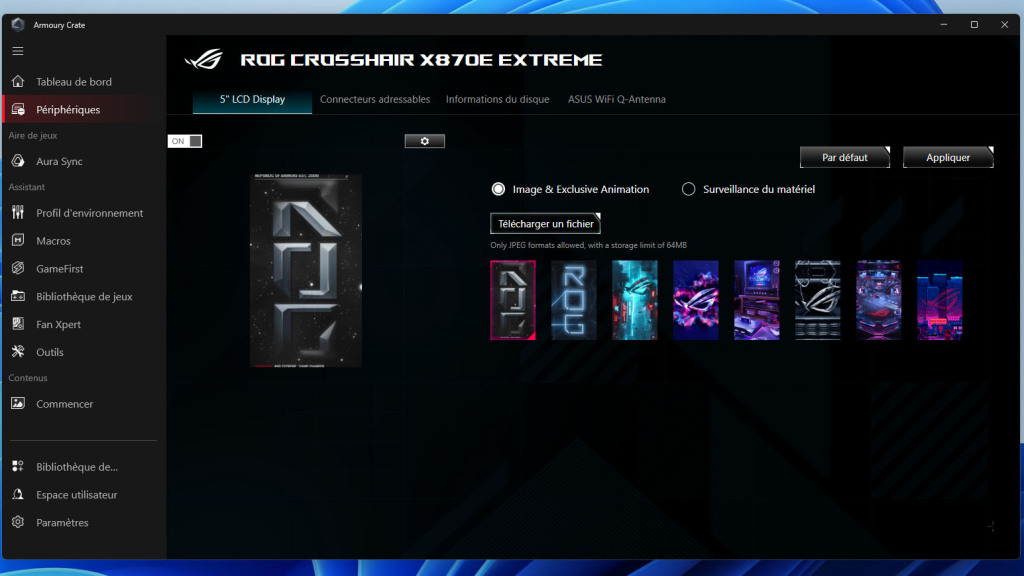Click the Fan Xpert icon
This screenshot has height=576, width=1024.
click(x=18, y=324)
